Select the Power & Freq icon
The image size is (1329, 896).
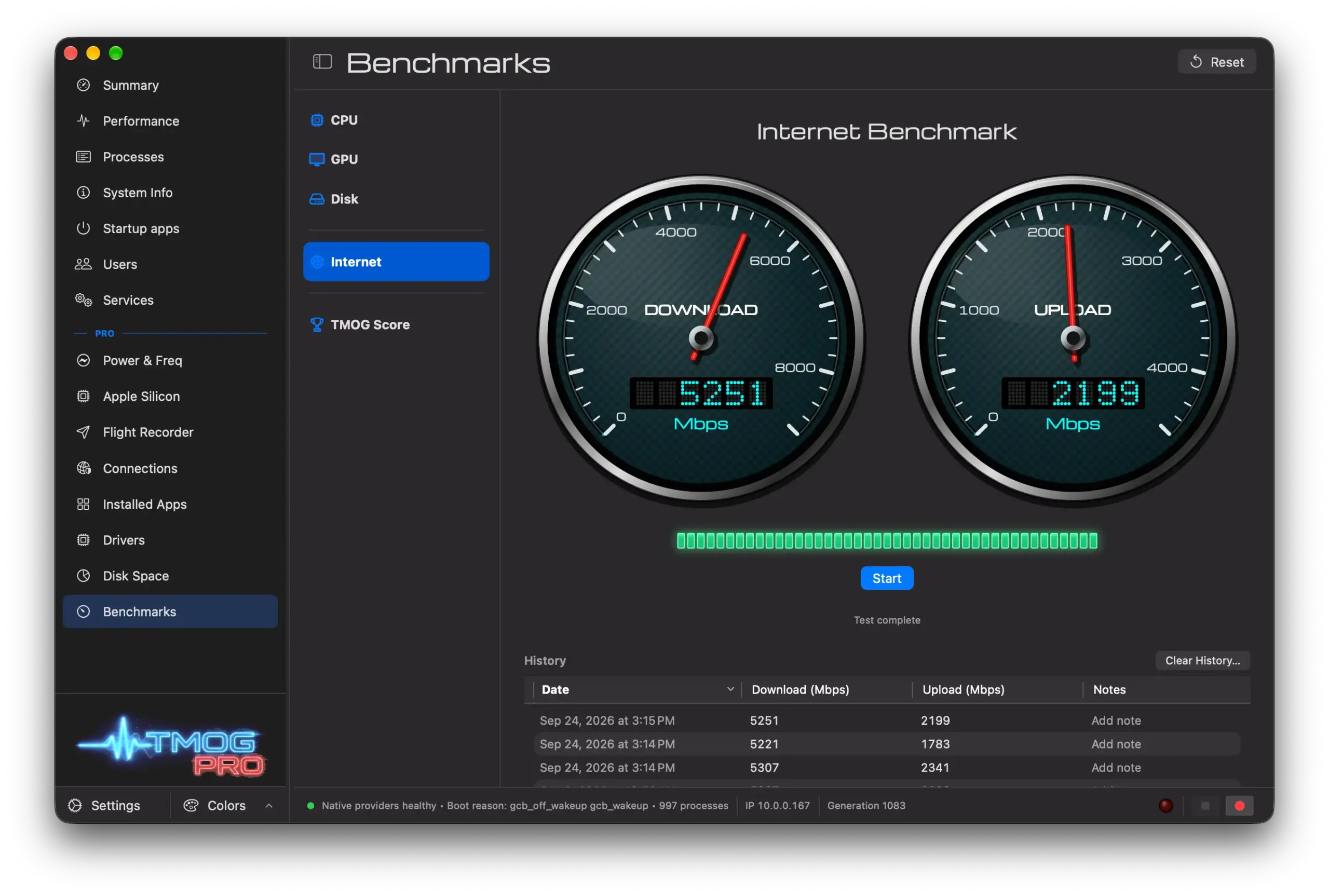(x=84, y=360)
